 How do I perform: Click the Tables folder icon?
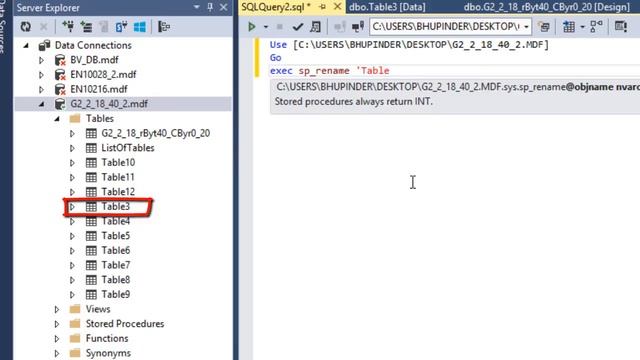(x=75, y=119)
